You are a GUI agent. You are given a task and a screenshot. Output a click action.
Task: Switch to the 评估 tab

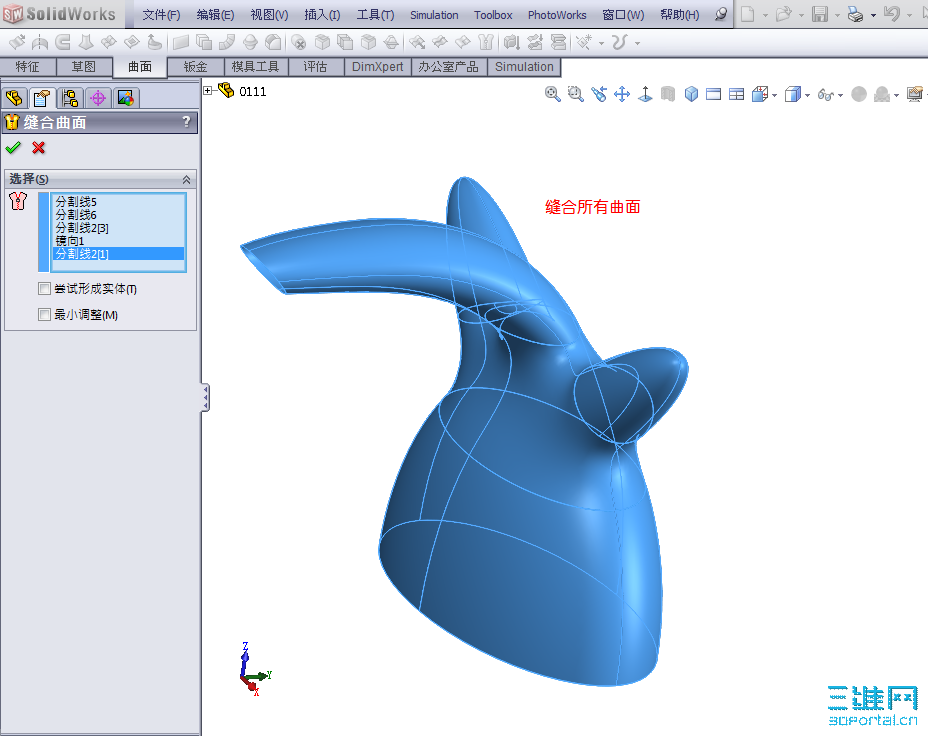click(315, 67)
